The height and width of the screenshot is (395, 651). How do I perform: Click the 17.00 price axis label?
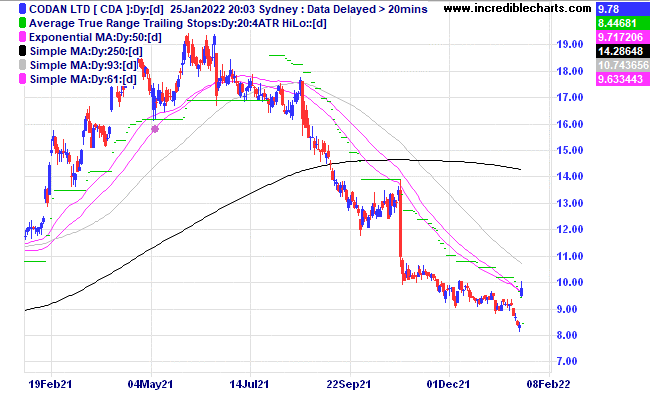pyautogui.click(x=570, y=97)
